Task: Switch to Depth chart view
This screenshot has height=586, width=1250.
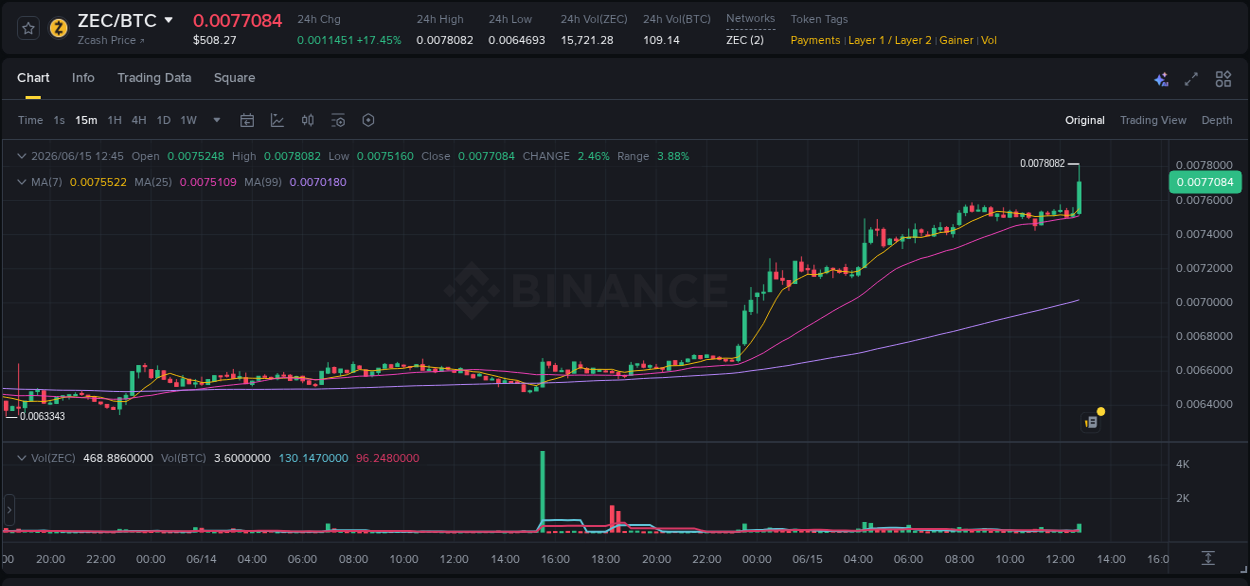Action: [1217, 120]
